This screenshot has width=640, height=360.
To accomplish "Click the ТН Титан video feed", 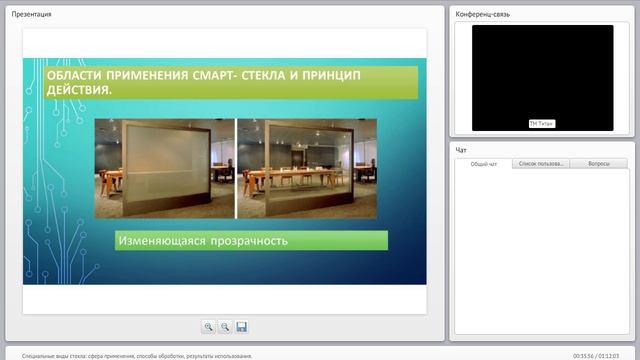I will (542, 78).
